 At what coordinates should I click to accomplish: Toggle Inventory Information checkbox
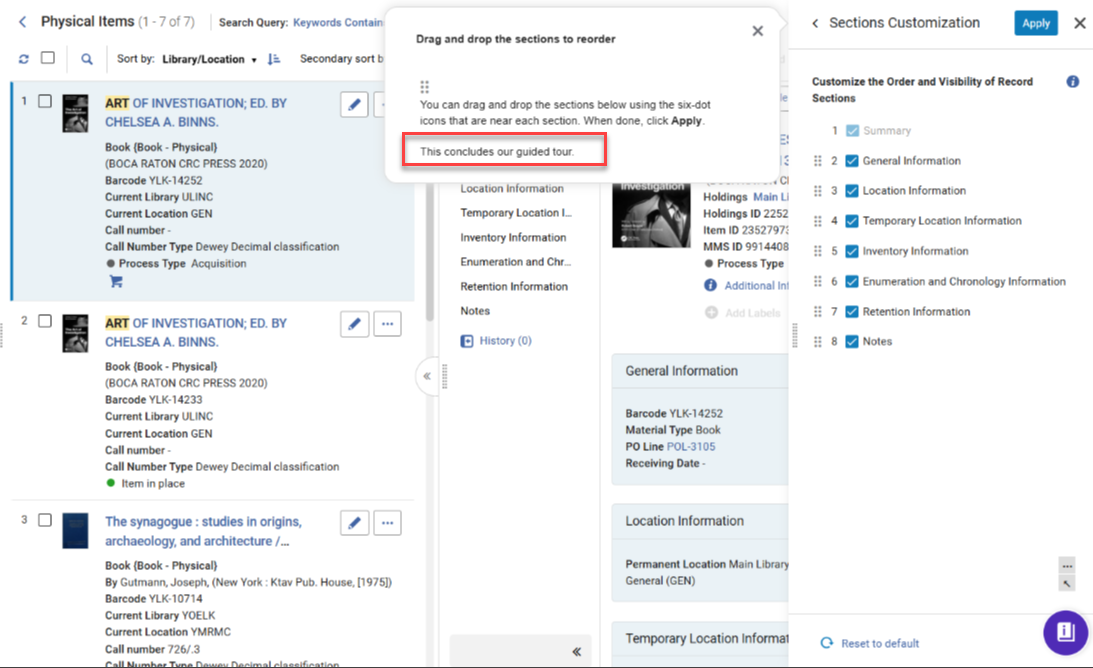pyautogui.click(x=852, y=251)
